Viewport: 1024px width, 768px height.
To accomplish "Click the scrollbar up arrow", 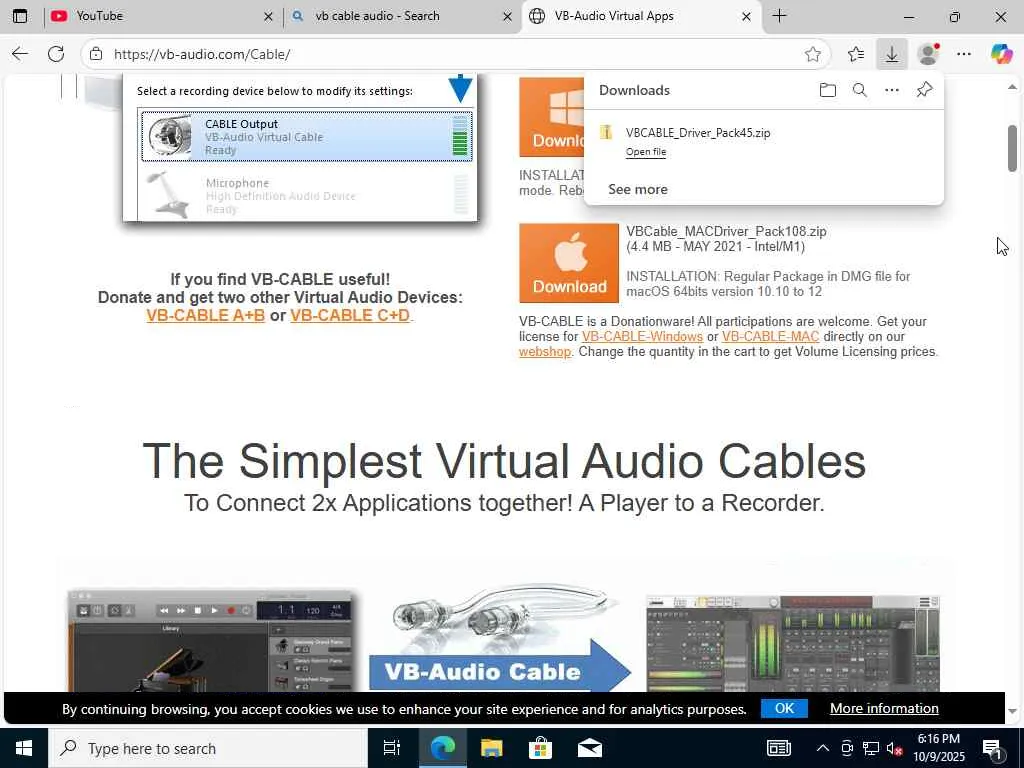I will [x=1012, y=87].
